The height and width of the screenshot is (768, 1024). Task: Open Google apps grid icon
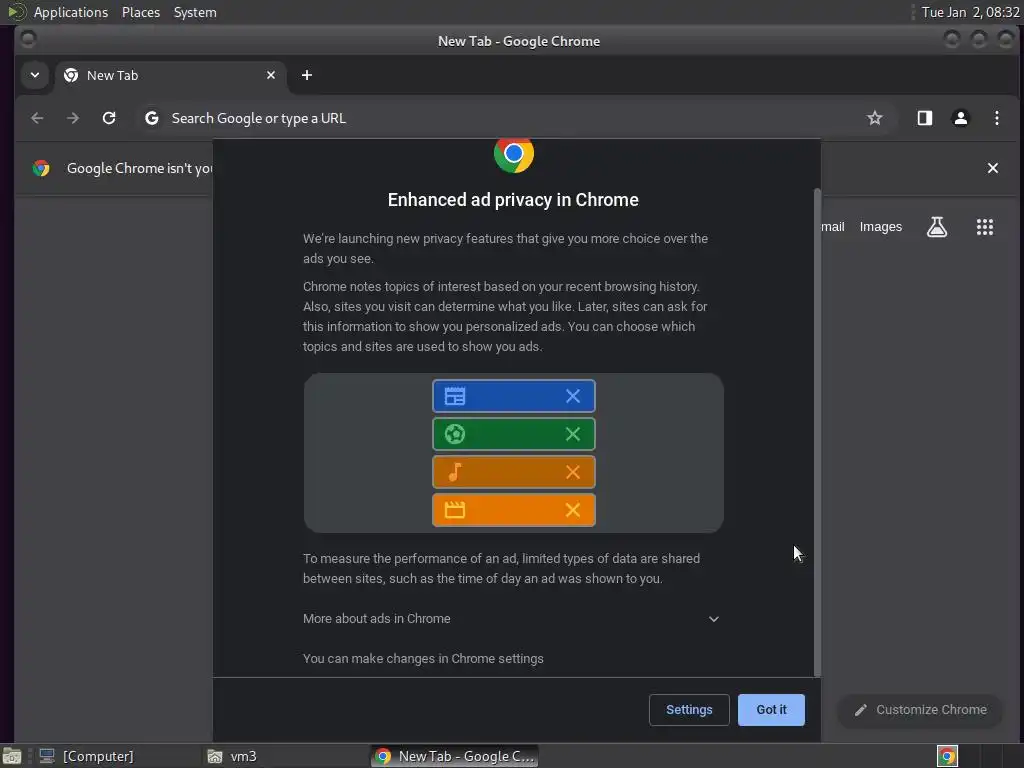point(984,227)
